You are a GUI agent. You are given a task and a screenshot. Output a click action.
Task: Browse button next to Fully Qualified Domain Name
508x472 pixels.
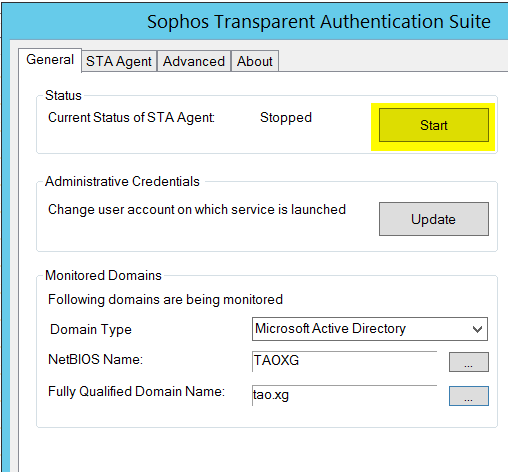pos(469,396)
